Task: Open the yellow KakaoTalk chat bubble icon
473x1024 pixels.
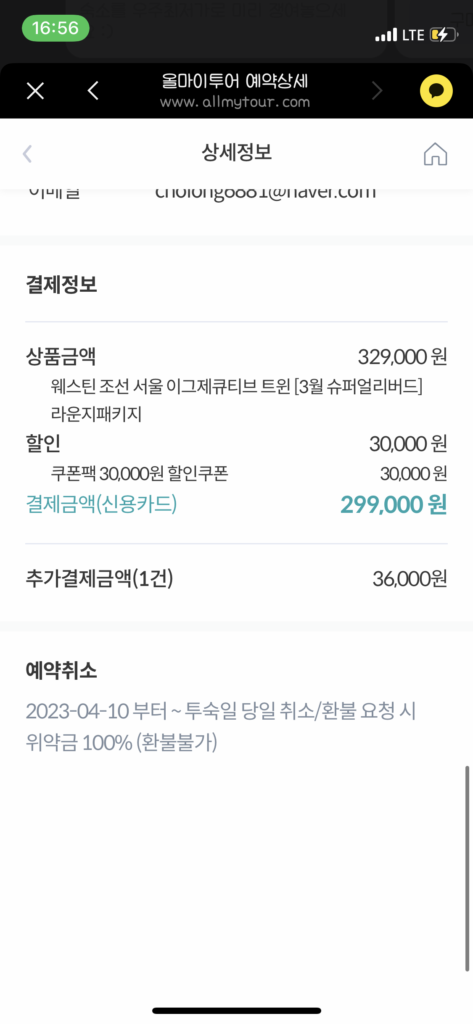Action: point(436,91)
